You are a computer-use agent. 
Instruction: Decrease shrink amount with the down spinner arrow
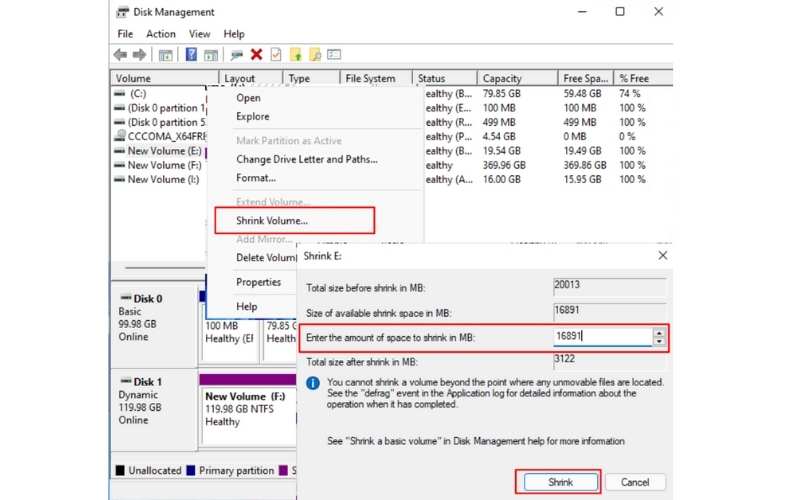coord(658,342)
